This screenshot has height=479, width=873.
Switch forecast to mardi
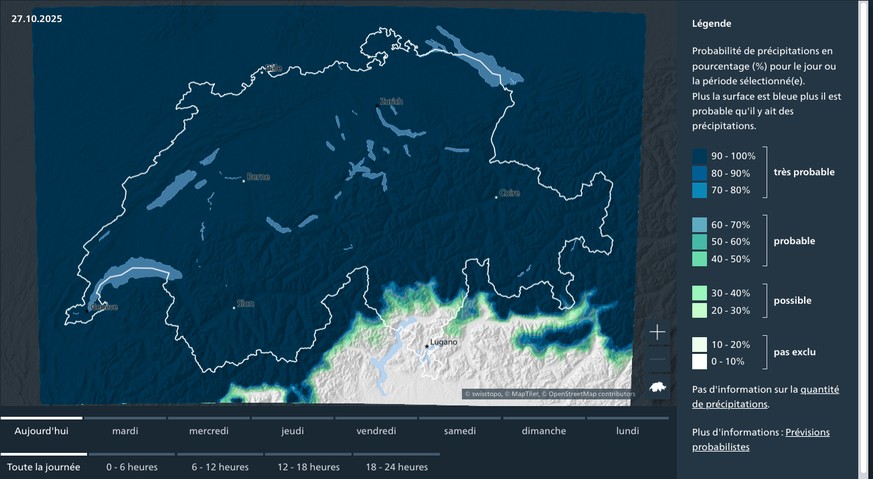125,431
